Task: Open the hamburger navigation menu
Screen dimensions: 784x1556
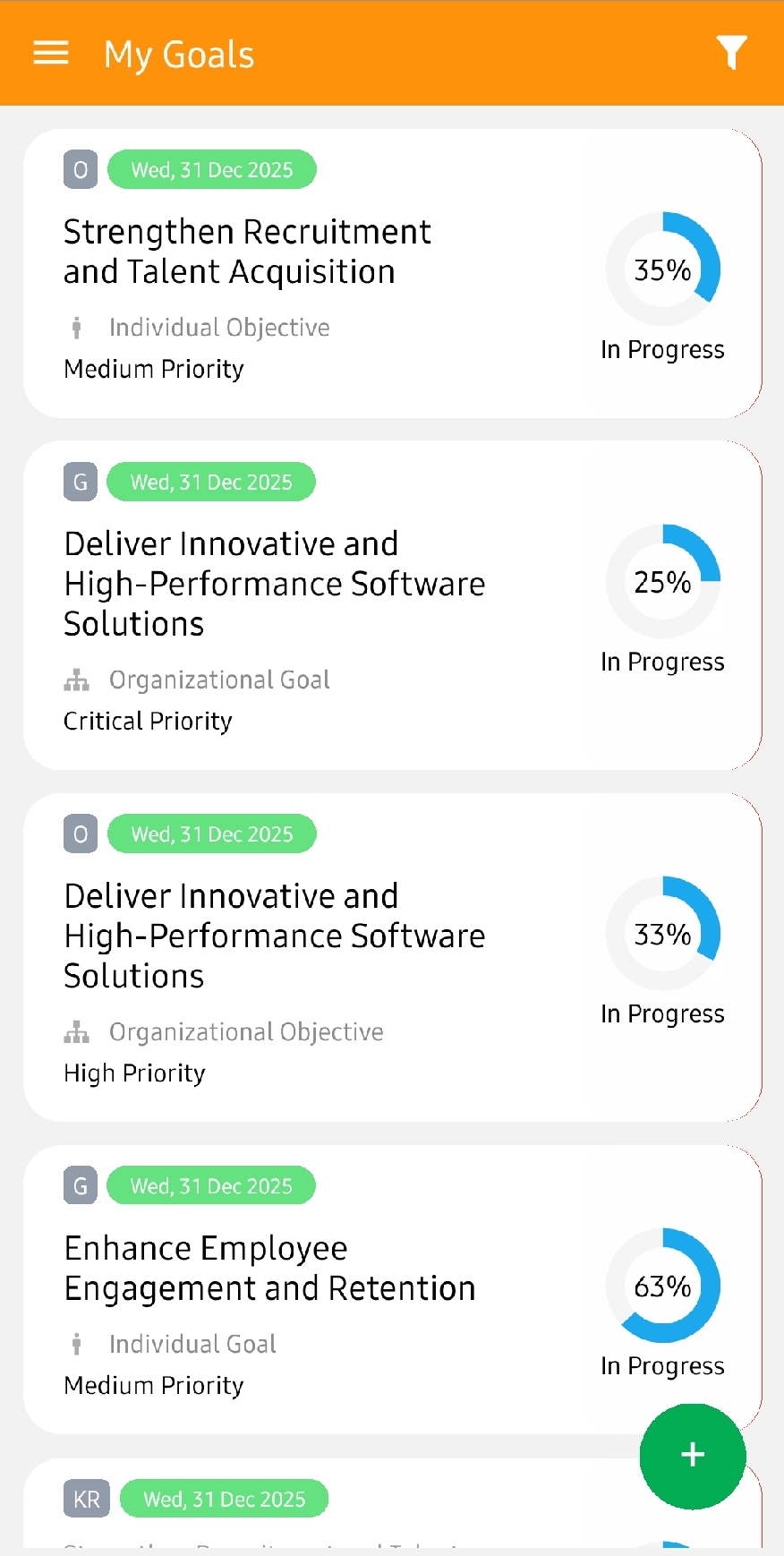Action: 51,54
